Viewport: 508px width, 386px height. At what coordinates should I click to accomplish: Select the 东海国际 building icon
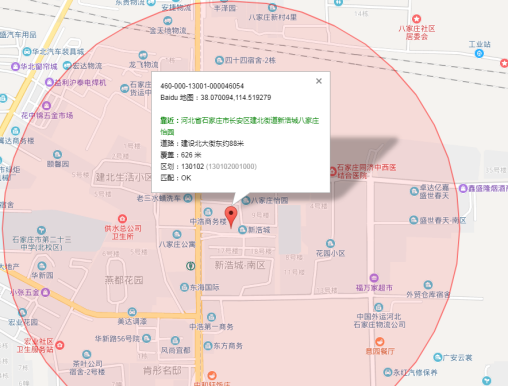pyautogui.click(x=184, y=287)
